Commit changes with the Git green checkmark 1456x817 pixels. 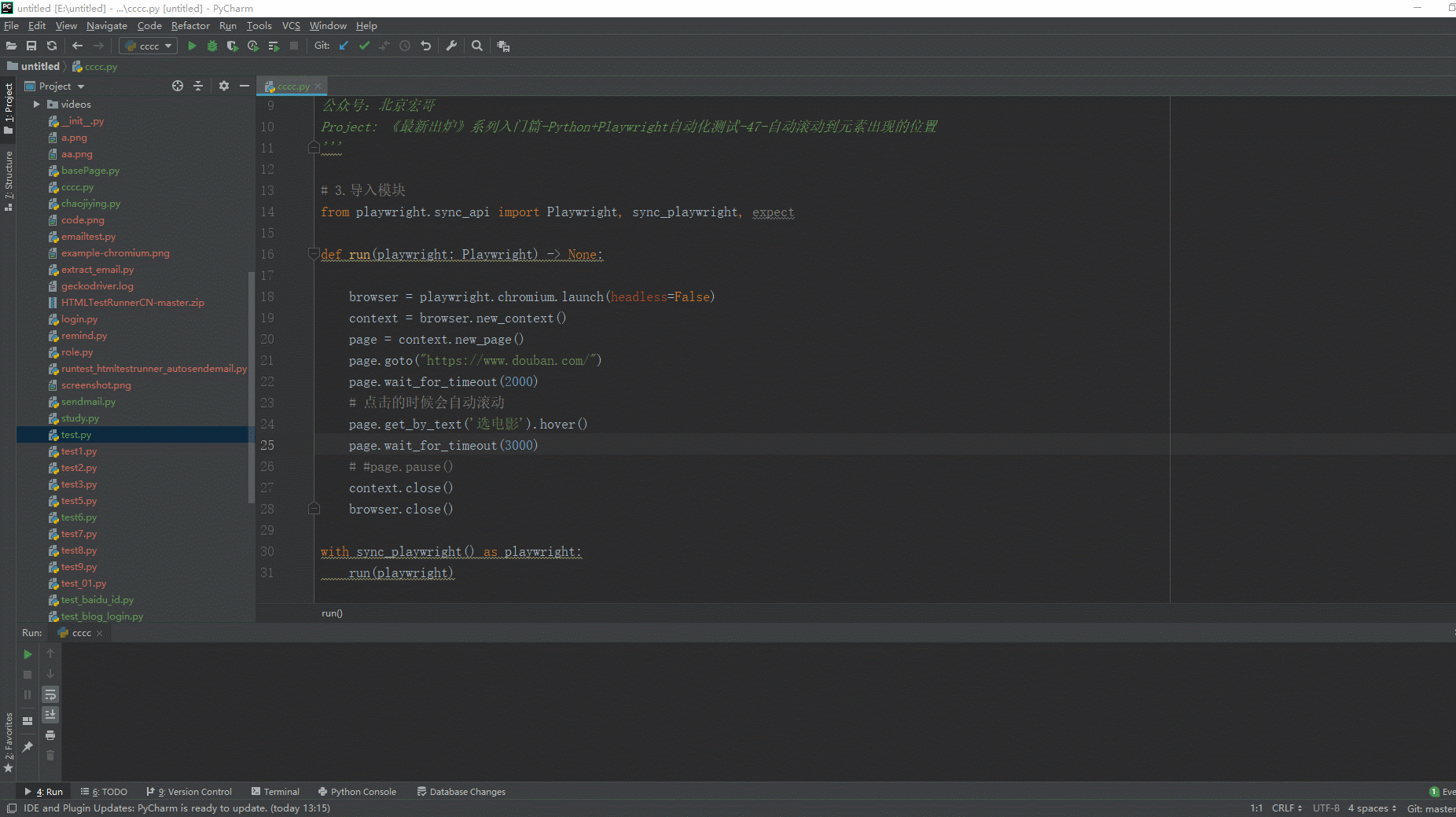pyautogui.click(x=364, y=46)
